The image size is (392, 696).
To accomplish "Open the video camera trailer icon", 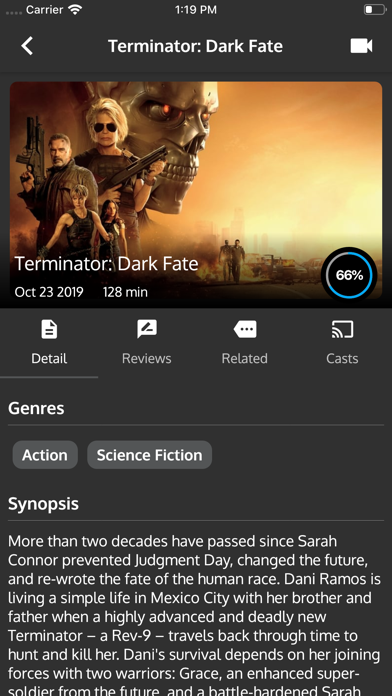I will (x=361, y=46).
